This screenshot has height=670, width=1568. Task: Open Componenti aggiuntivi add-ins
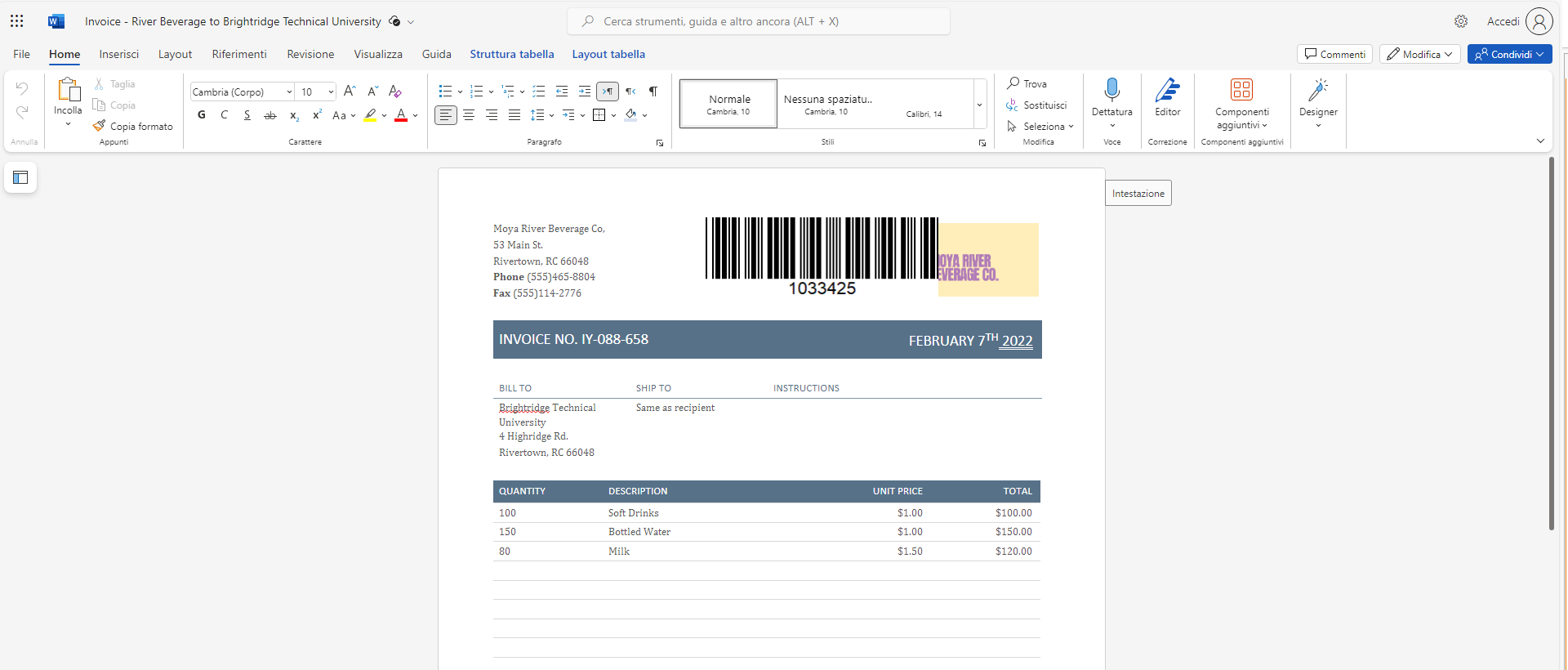[x=1242, y=104]
